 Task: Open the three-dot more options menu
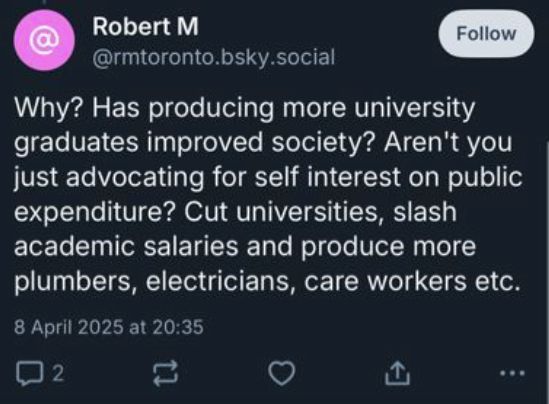point(512,373)
